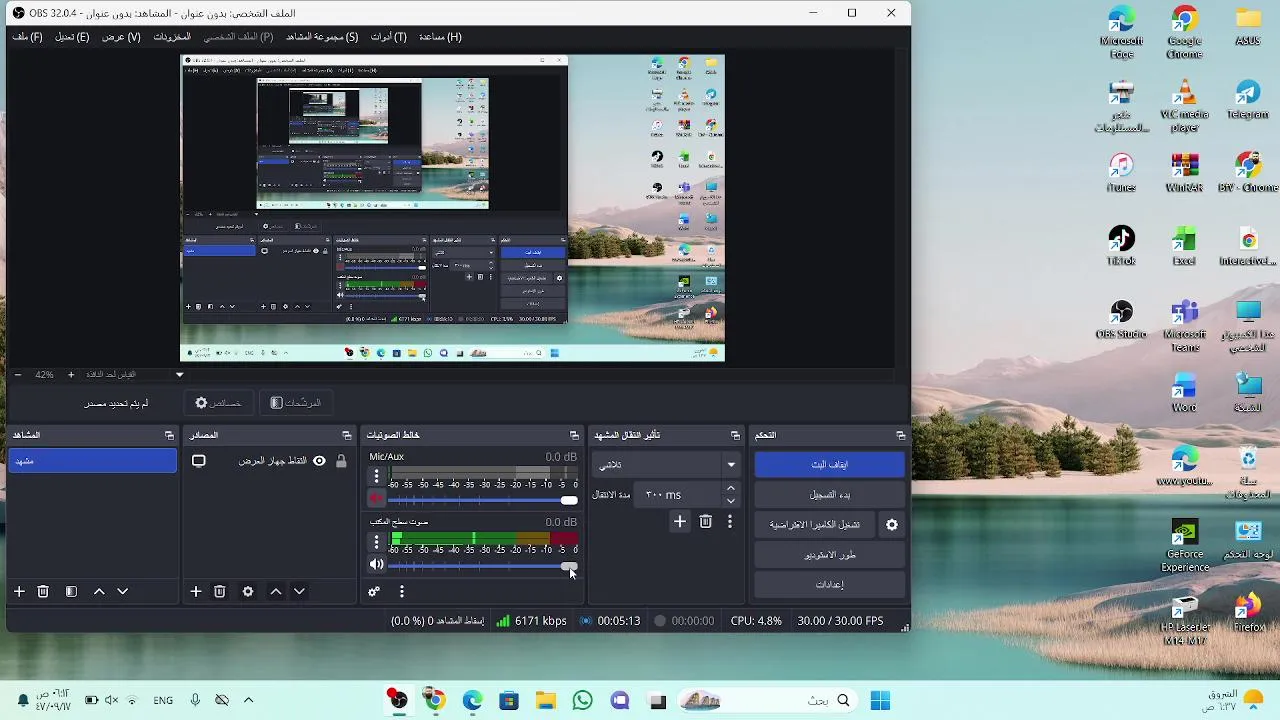1280x720 pixels.
Task: Enable studio mode (طور الاستوديو) button
Action: (x=829, y=554)
